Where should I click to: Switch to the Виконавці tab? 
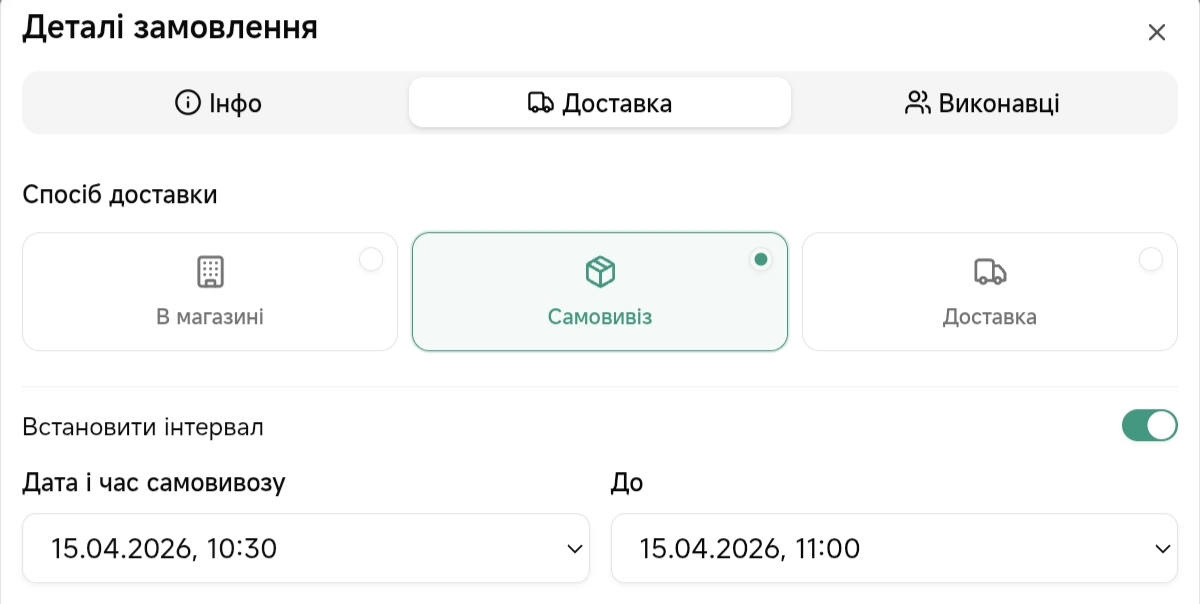[982, 103]
